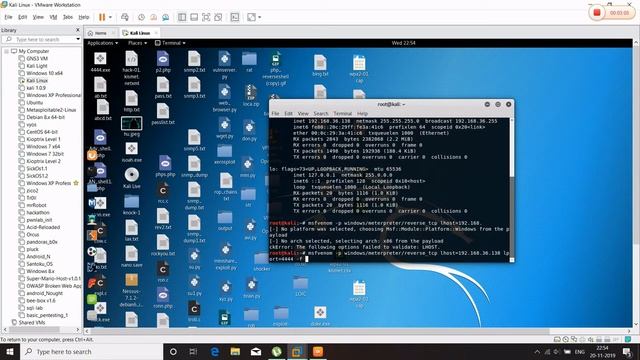Open the terminal window's File menu
The image size is (640, 360).
276,113
